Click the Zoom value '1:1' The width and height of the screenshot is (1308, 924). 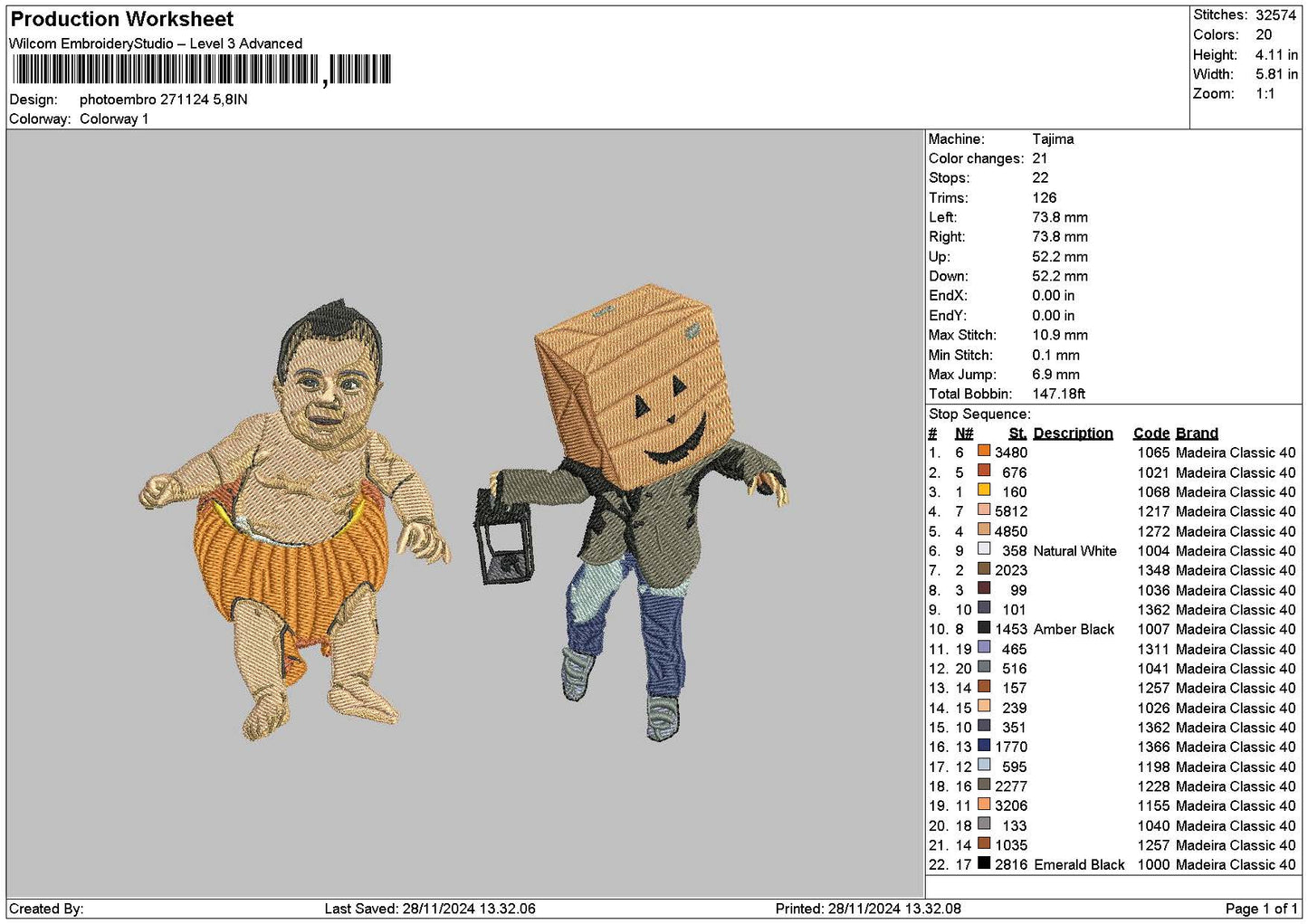1265,94
